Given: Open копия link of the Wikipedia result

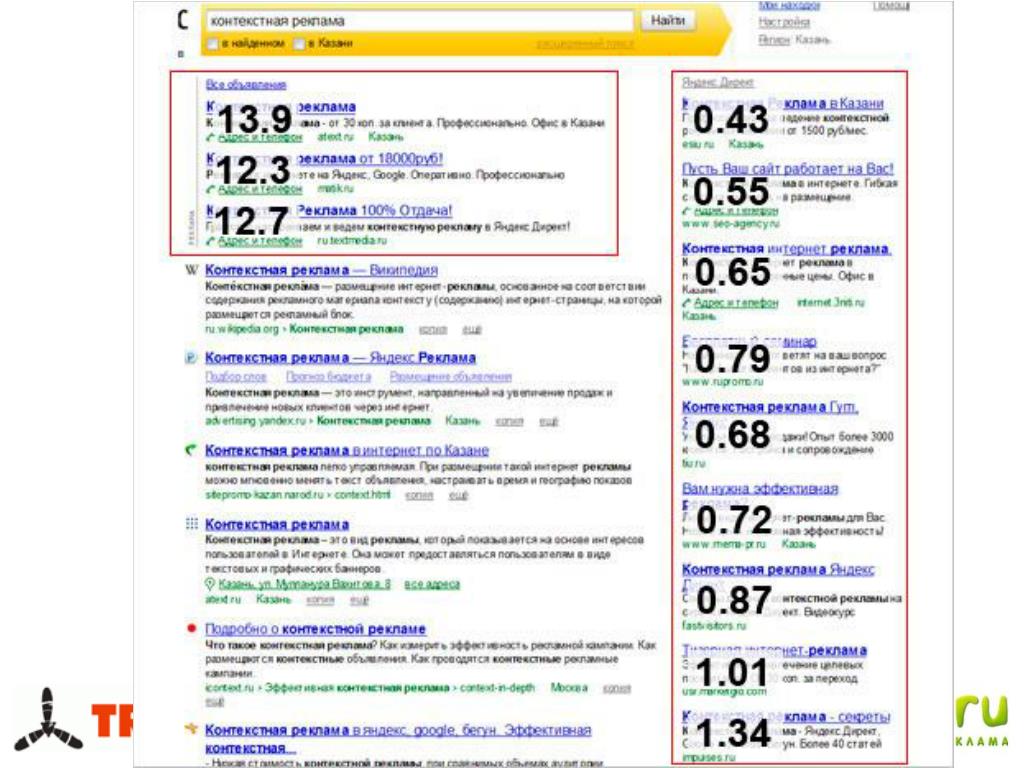Looking at the screenshot, I should (x=432, y=330).
